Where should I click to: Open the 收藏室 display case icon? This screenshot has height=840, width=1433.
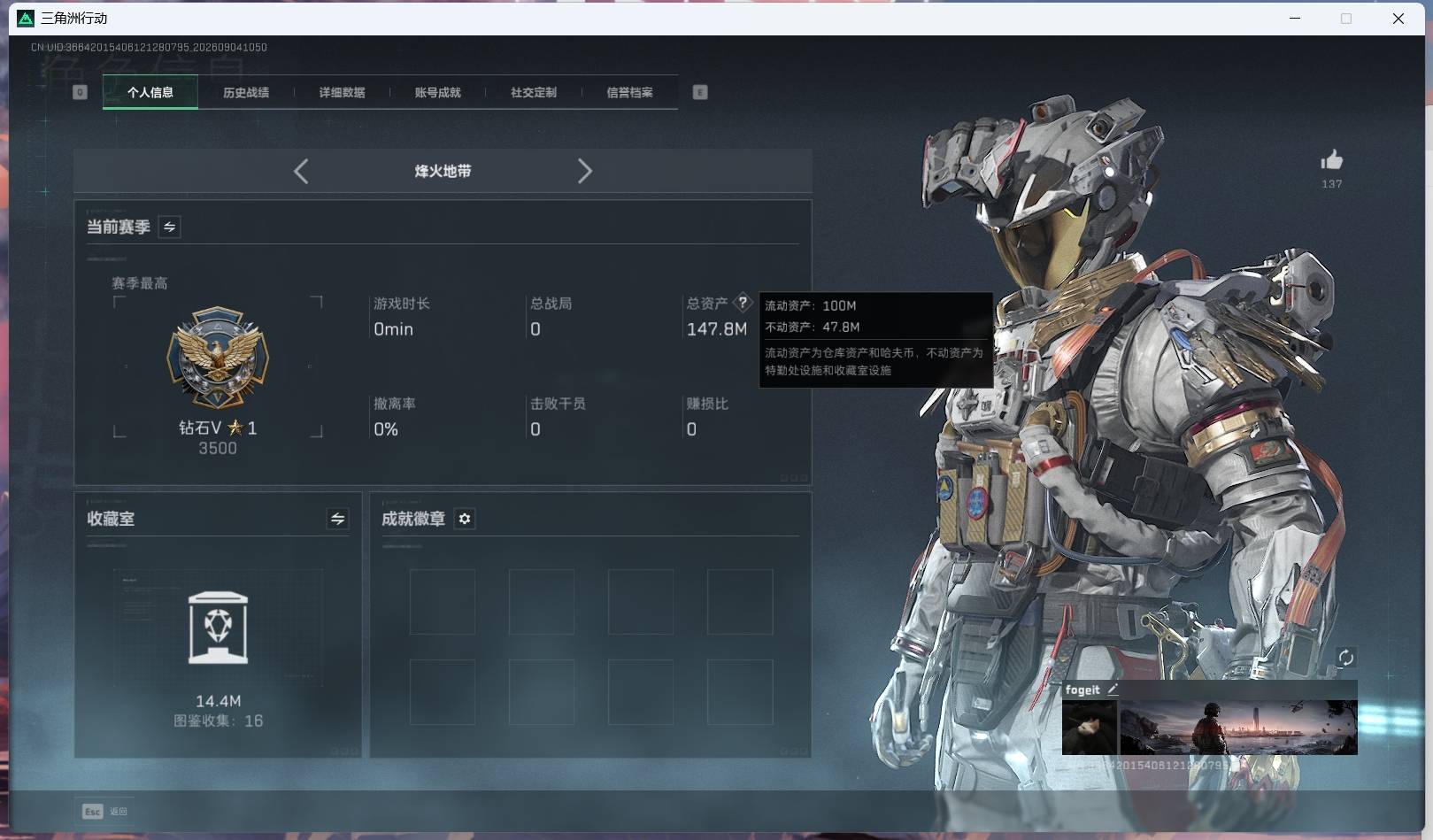218,628
